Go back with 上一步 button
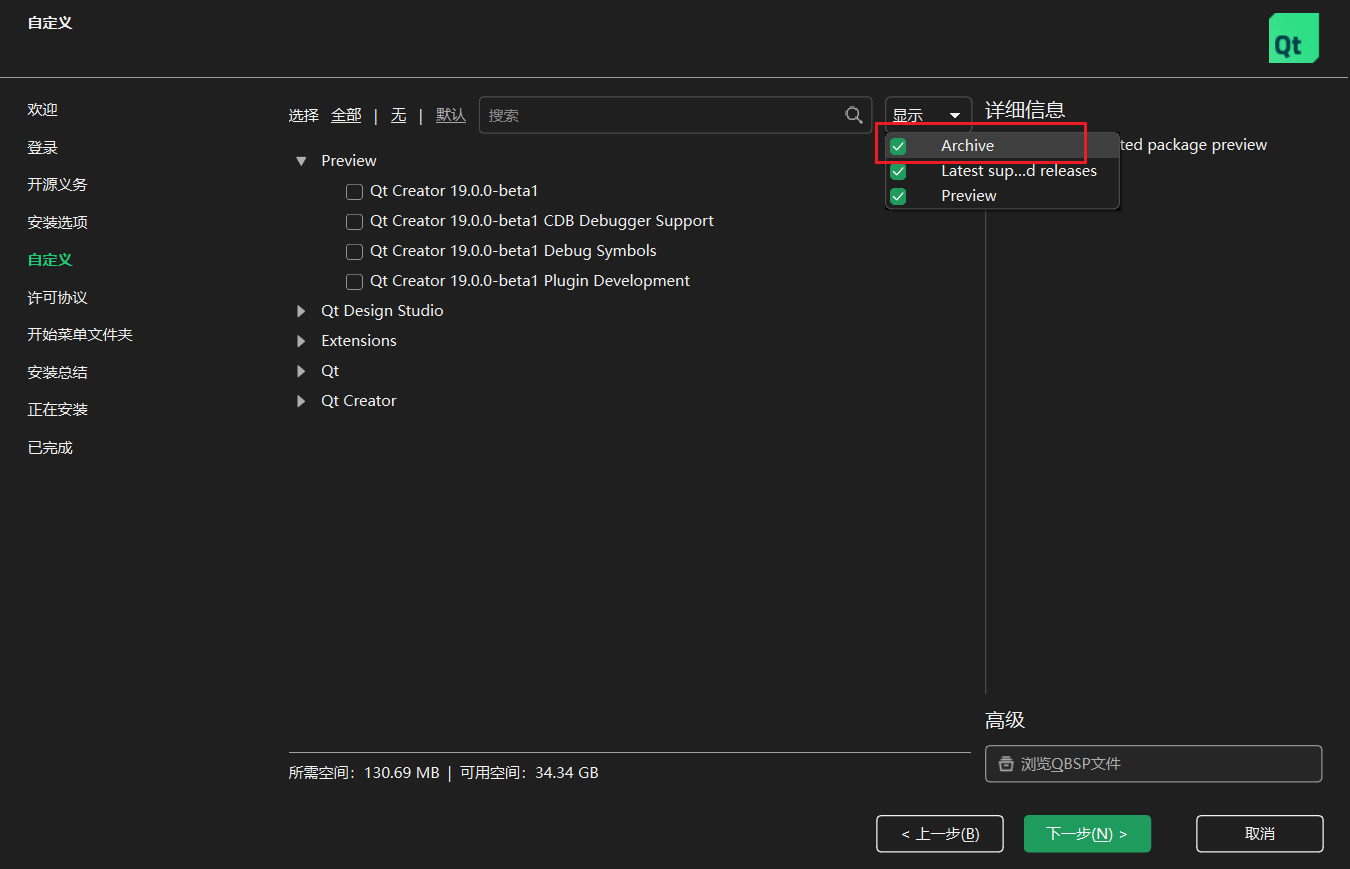Screen dimensions: 1350x869 (940, 834)
